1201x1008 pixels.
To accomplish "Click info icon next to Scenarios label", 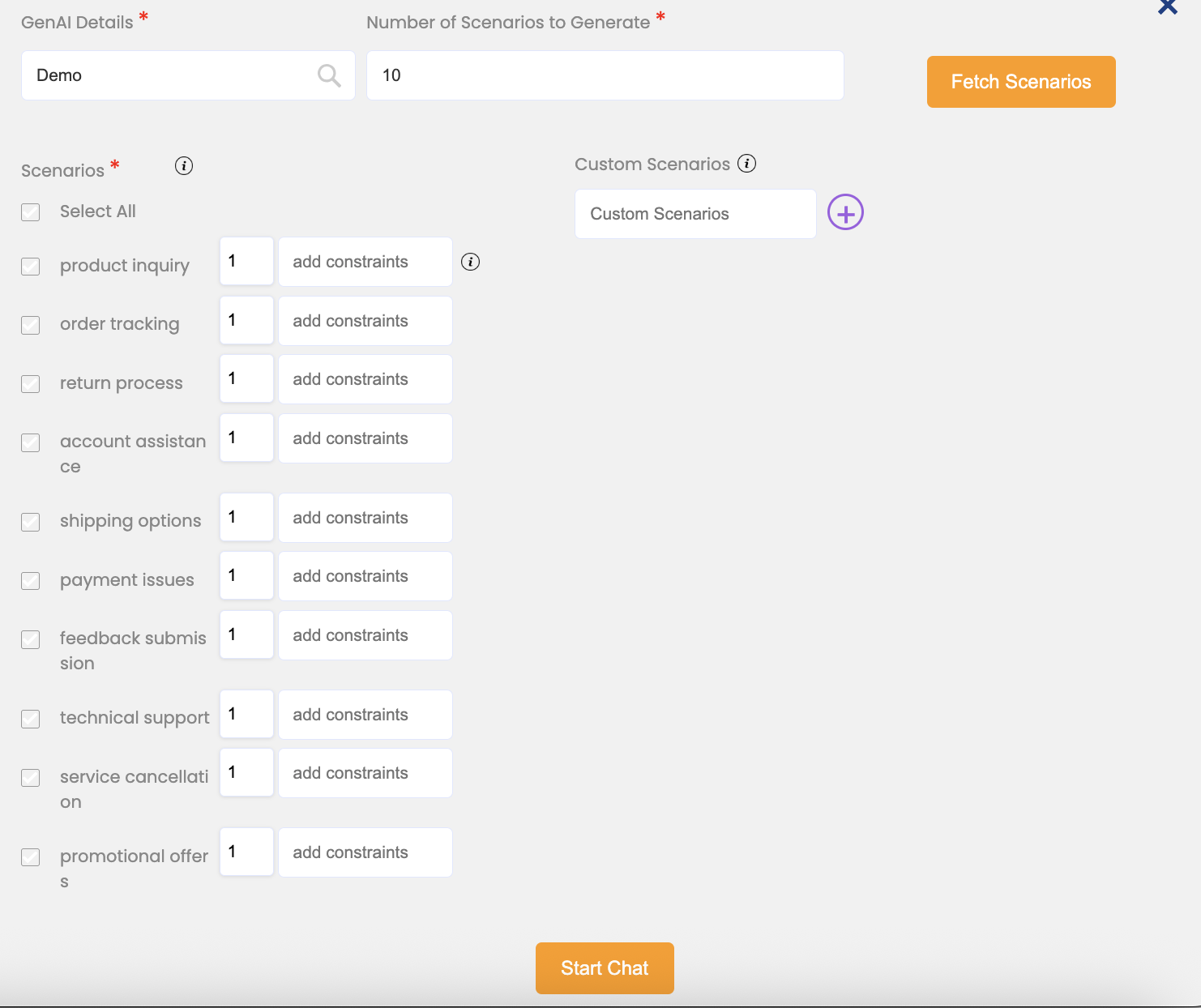I will 184,166.
